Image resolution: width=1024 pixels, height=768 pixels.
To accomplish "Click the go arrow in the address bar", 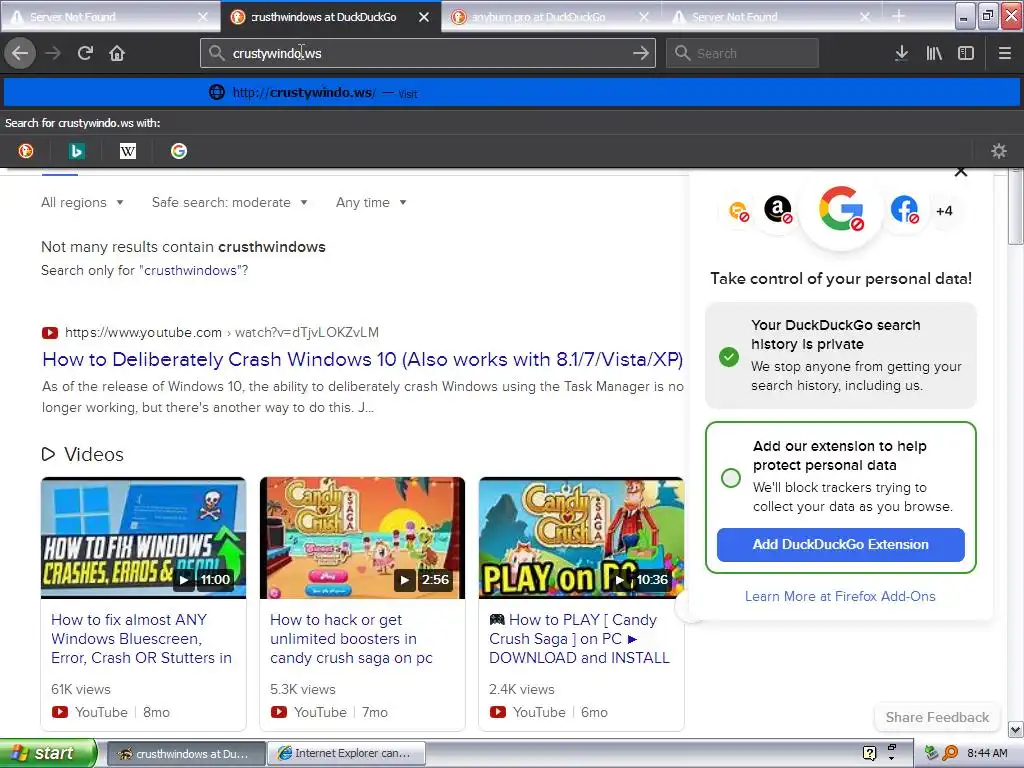I will click(641, 53).
